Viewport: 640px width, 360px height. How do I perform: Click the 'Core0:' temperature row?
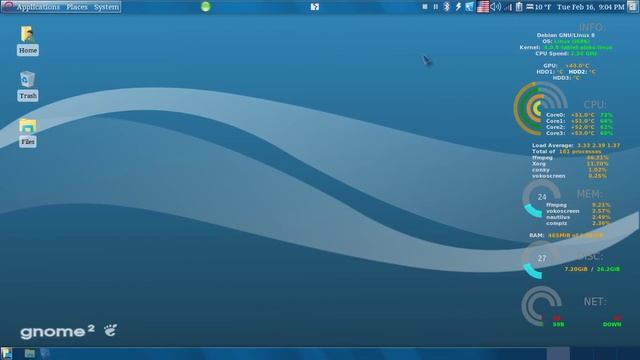(579, 115)
